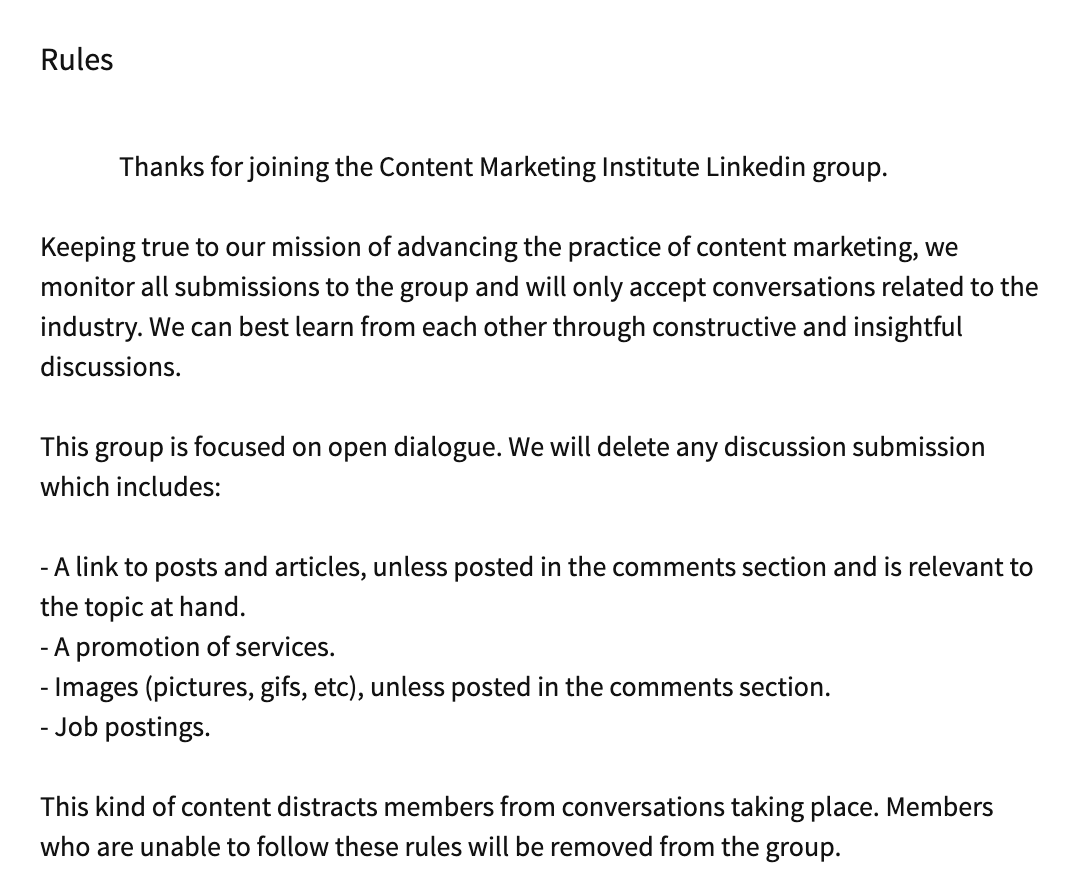Click the word discussions ending the paragraph
Image resolution: width=1090 pixels, height=876 pixels.
[x=111, y=367]
